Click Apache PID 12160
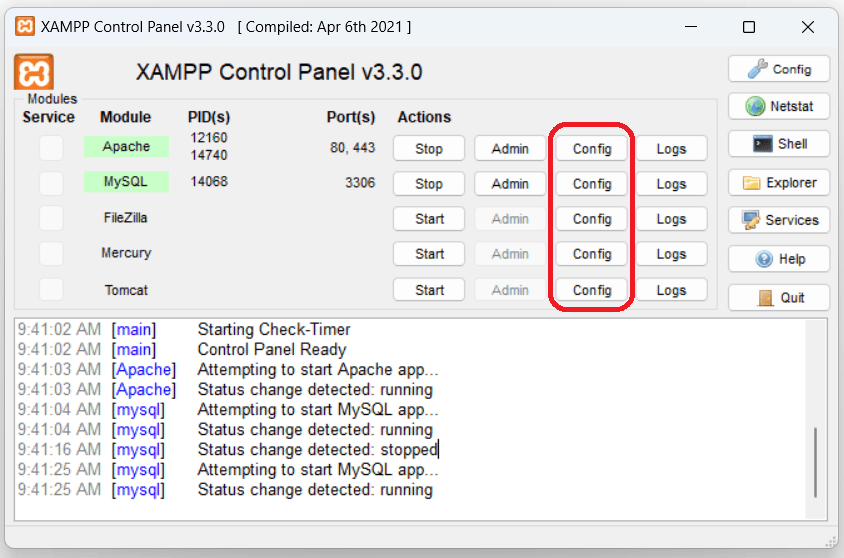This screenshot has height=558, width=844. tap(209, 138)
